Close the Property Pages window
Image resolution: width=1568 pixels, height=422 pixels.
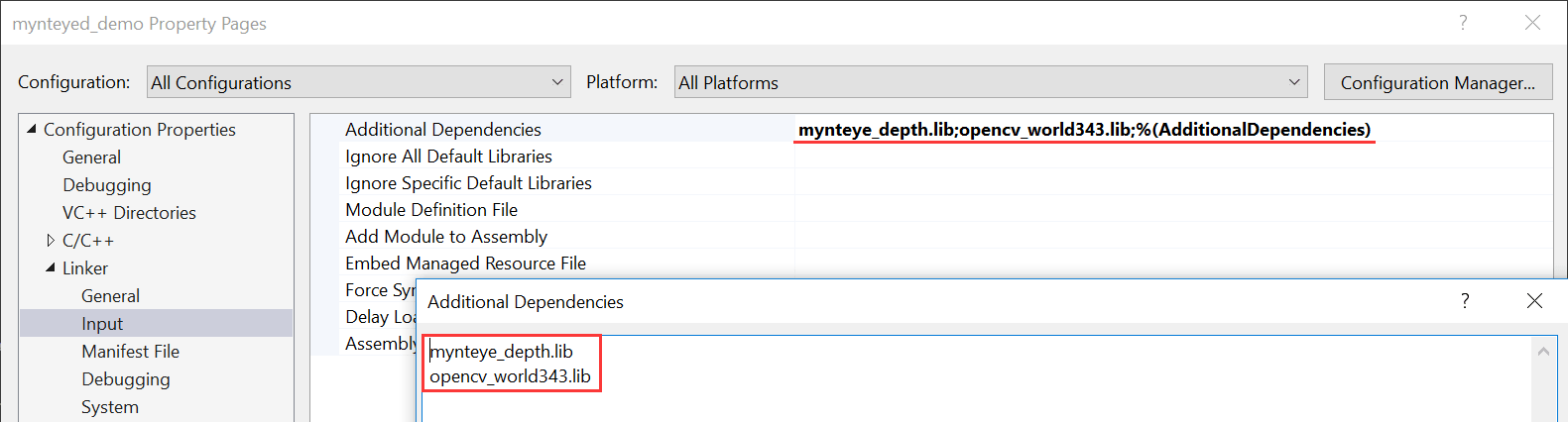[1532, 23]
